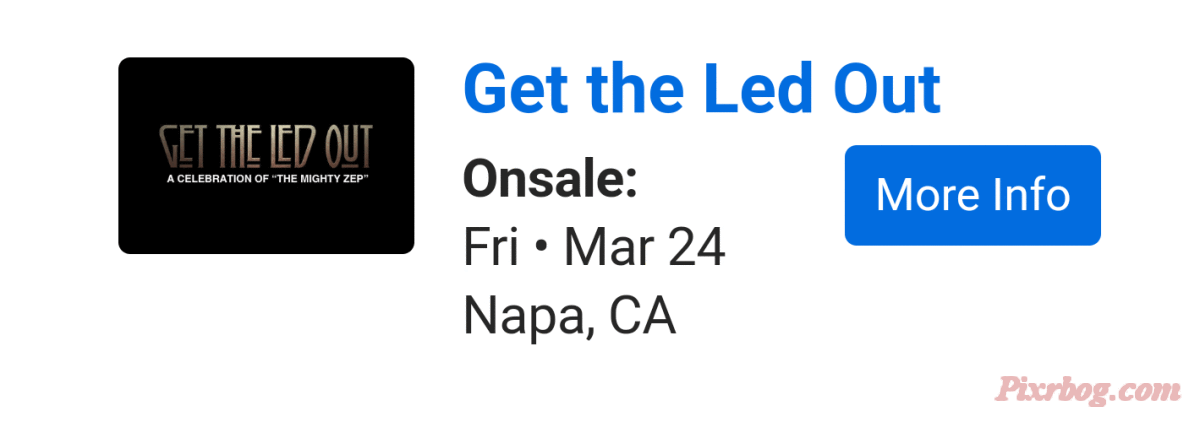The image size is (1200, 422).
Task: Click the word 'Info' on the blue button
Action: [x=1029, y=195]
